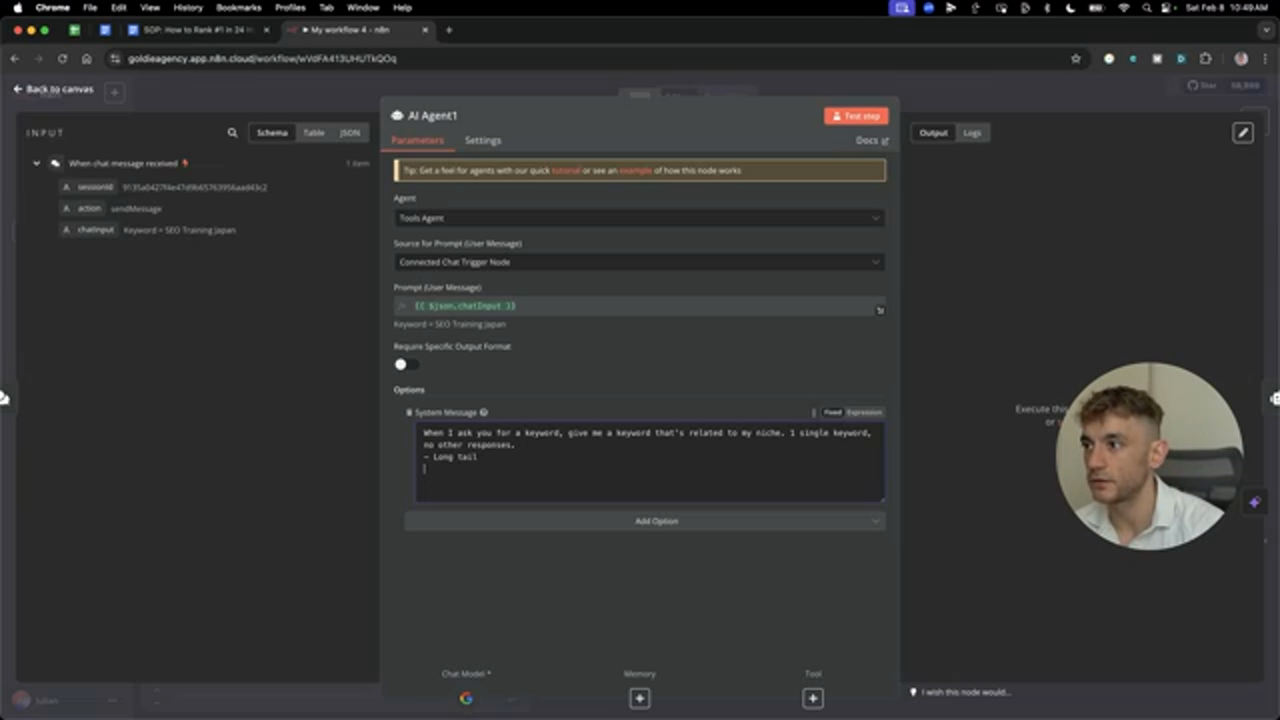Open the Add Option dropdown
The image size is (1280, 720).
645,521
